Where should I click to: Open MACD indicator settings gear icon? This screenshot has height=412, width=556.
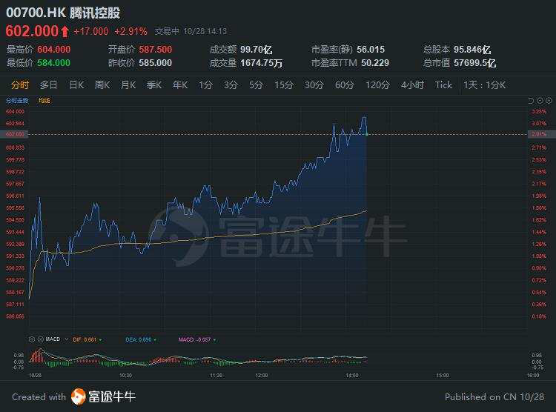(x=32, y=340)
